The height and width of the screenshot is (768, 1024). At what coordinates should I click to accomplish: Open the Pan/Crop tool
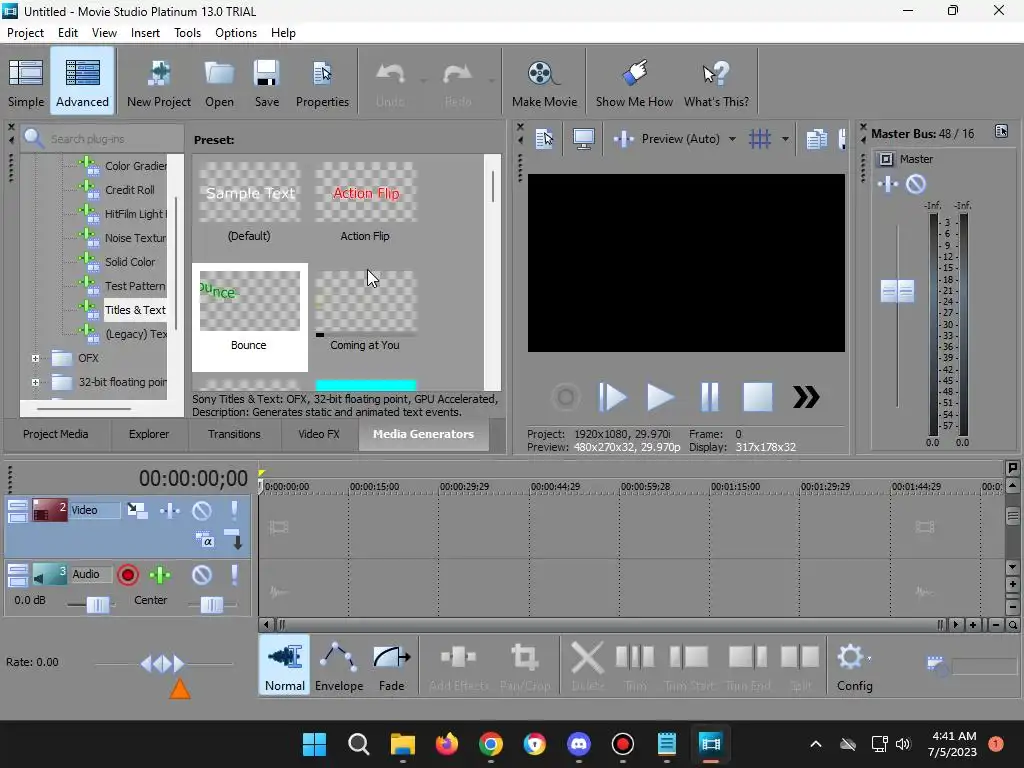pyautogui.click(x=524, y=666)
